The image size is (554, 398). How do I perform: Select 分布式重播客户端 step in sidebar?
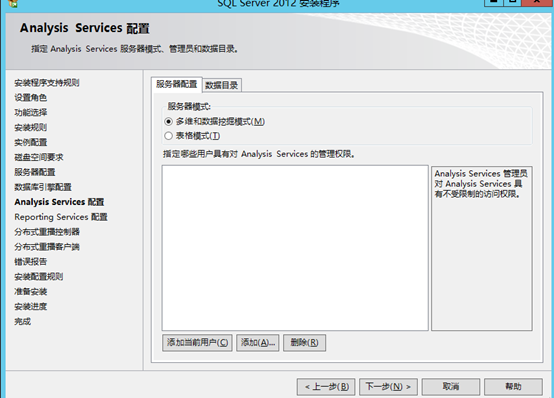tap(47, 247)
